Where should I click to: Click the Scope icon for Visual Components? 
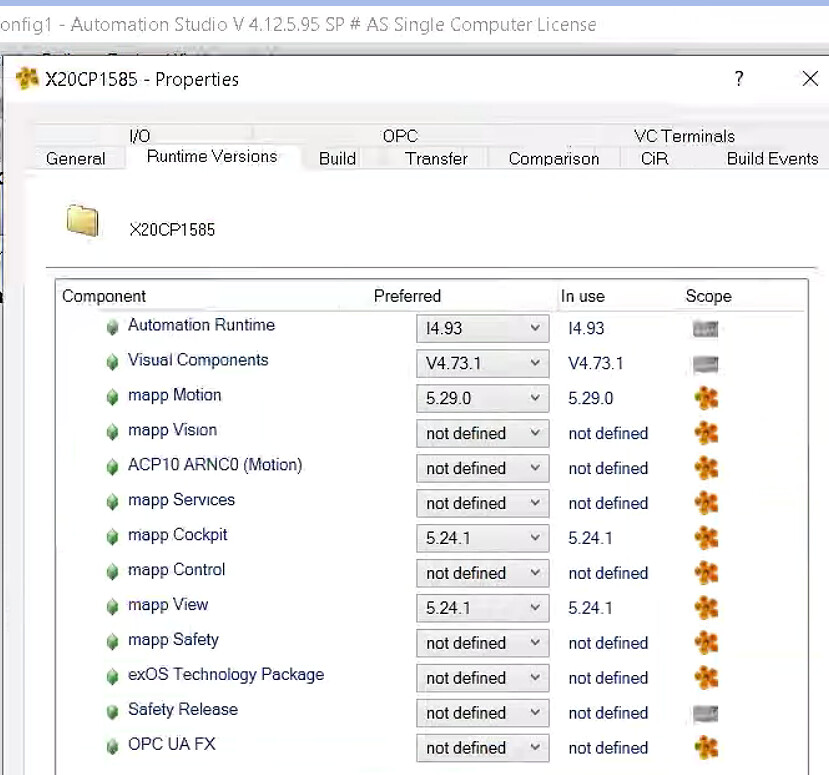[x=705, y=364]
